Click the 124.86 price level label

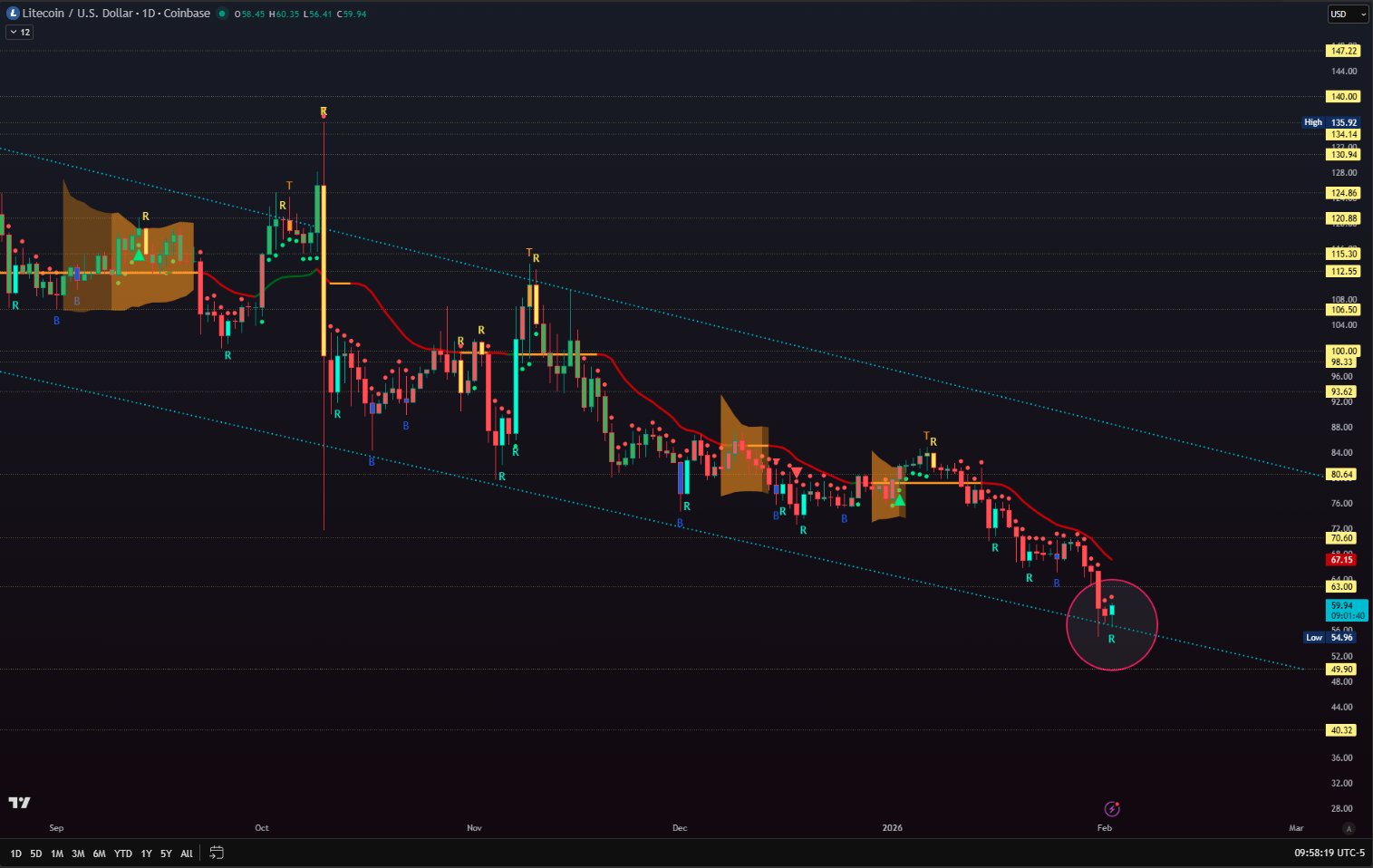(1343, 193)
